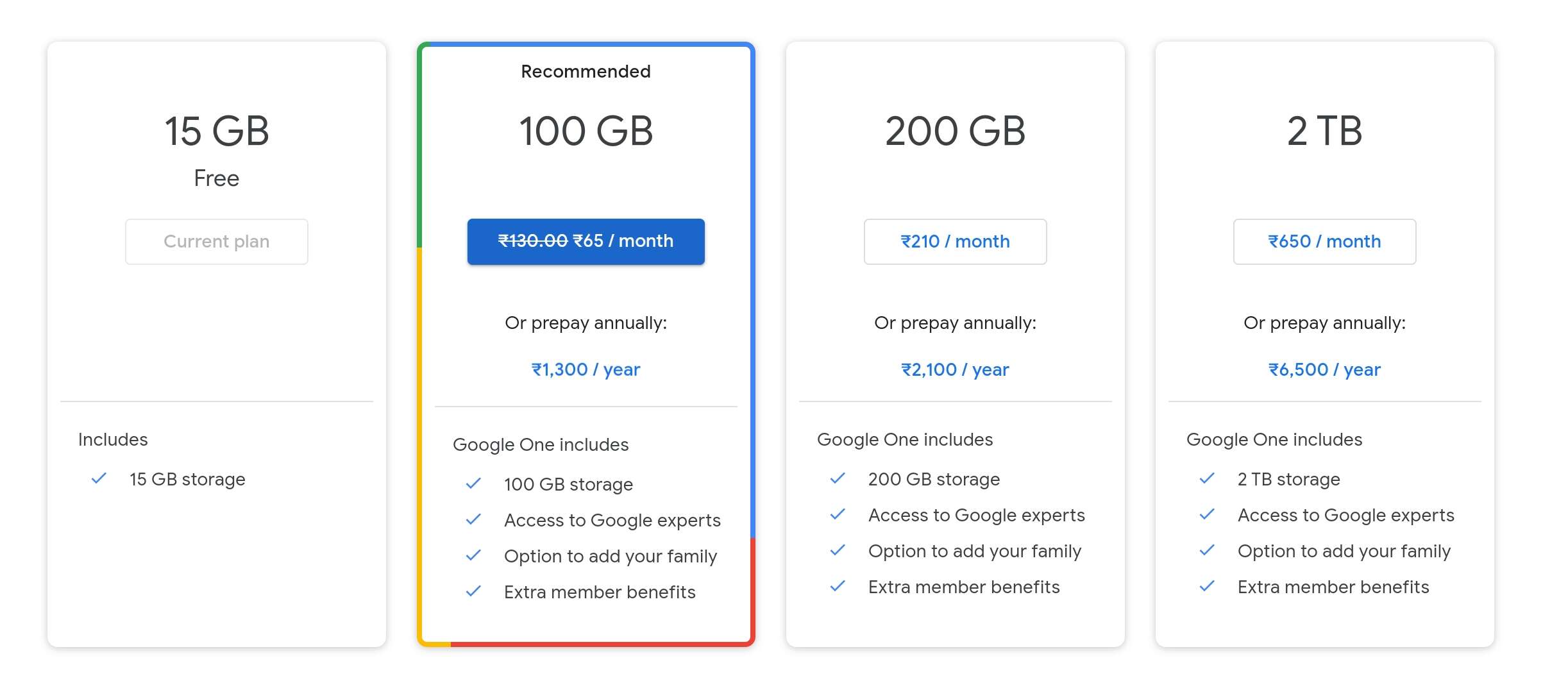Click the Recommended label on the 100 GB card

pyautogui.click(x=584, y=71)
